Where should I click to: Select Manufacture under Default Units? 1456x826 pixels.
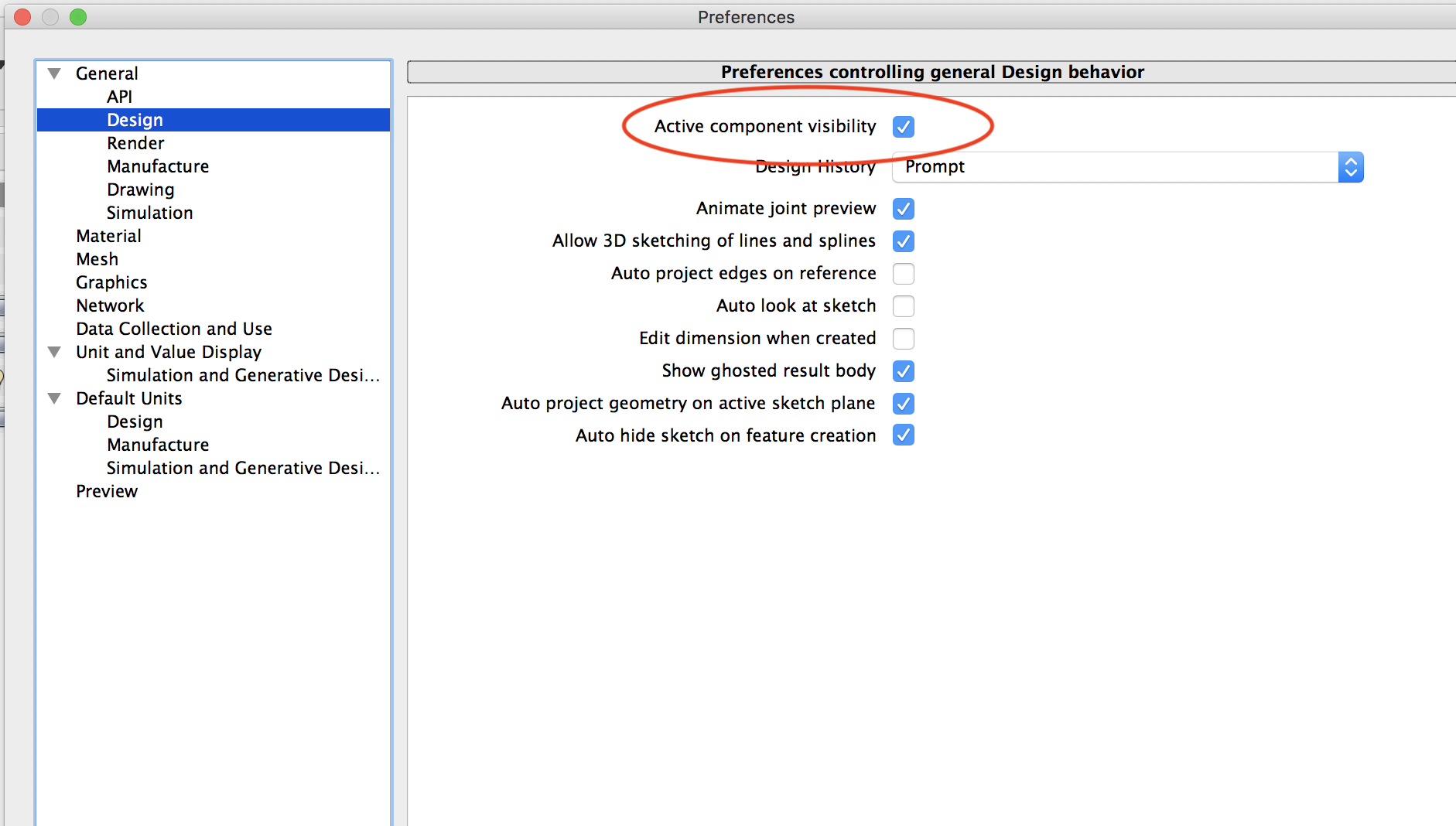[157, 444]
